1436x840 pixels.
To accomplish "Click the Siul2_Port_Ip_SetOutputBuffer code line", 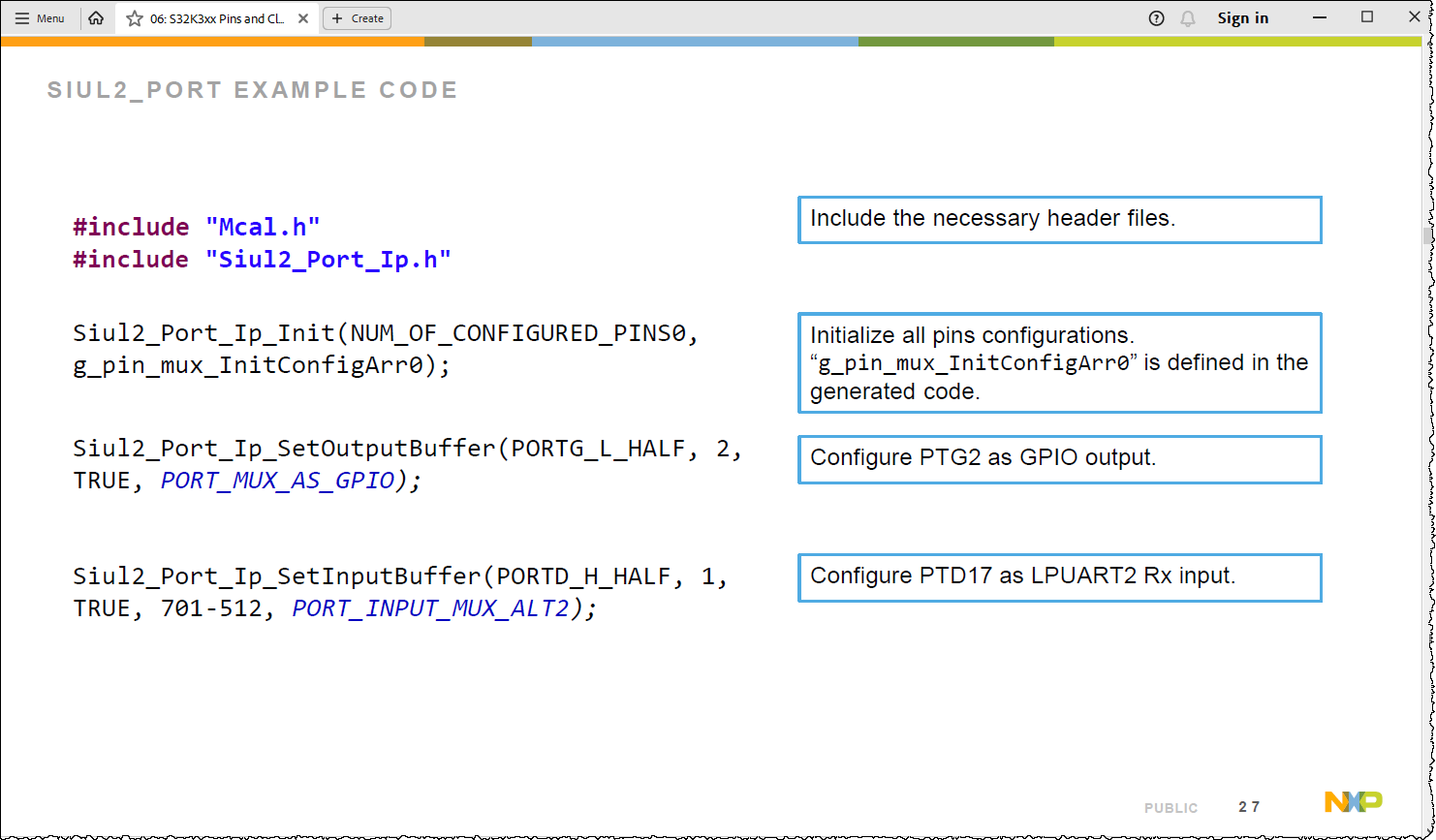I will point(408,450).
